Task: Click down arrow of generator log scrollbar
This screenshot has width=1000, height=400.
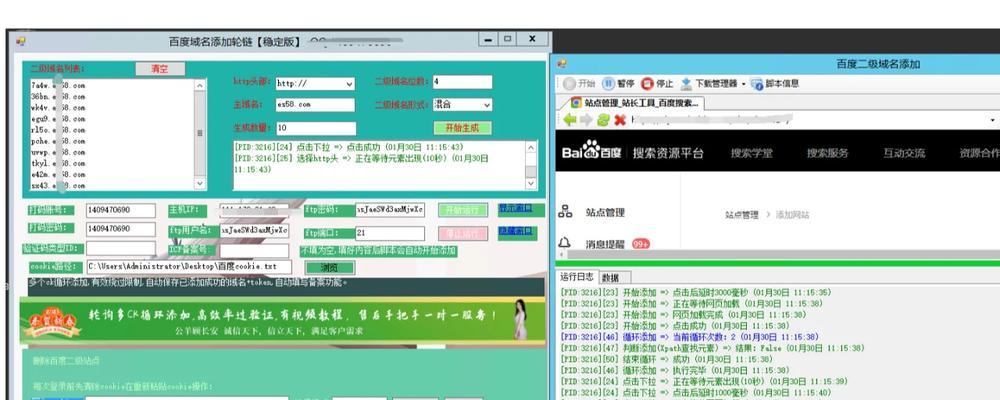Action: (531, 184)
